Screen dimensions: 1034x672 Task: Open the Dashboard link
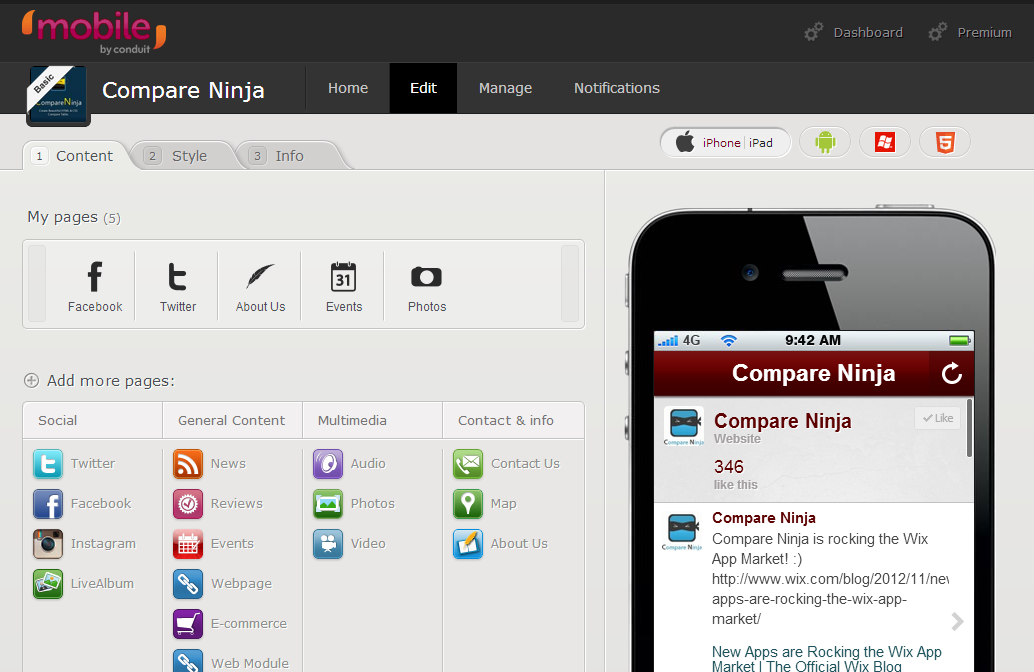tap(854, 32)
